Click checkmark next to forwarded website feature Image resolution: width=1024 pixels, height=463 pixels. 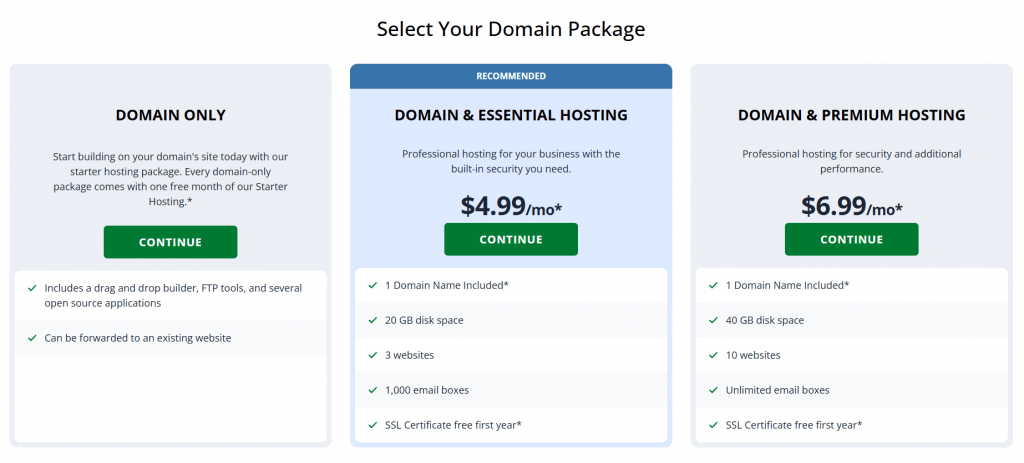pyautogui.click(x=33, y=338)
